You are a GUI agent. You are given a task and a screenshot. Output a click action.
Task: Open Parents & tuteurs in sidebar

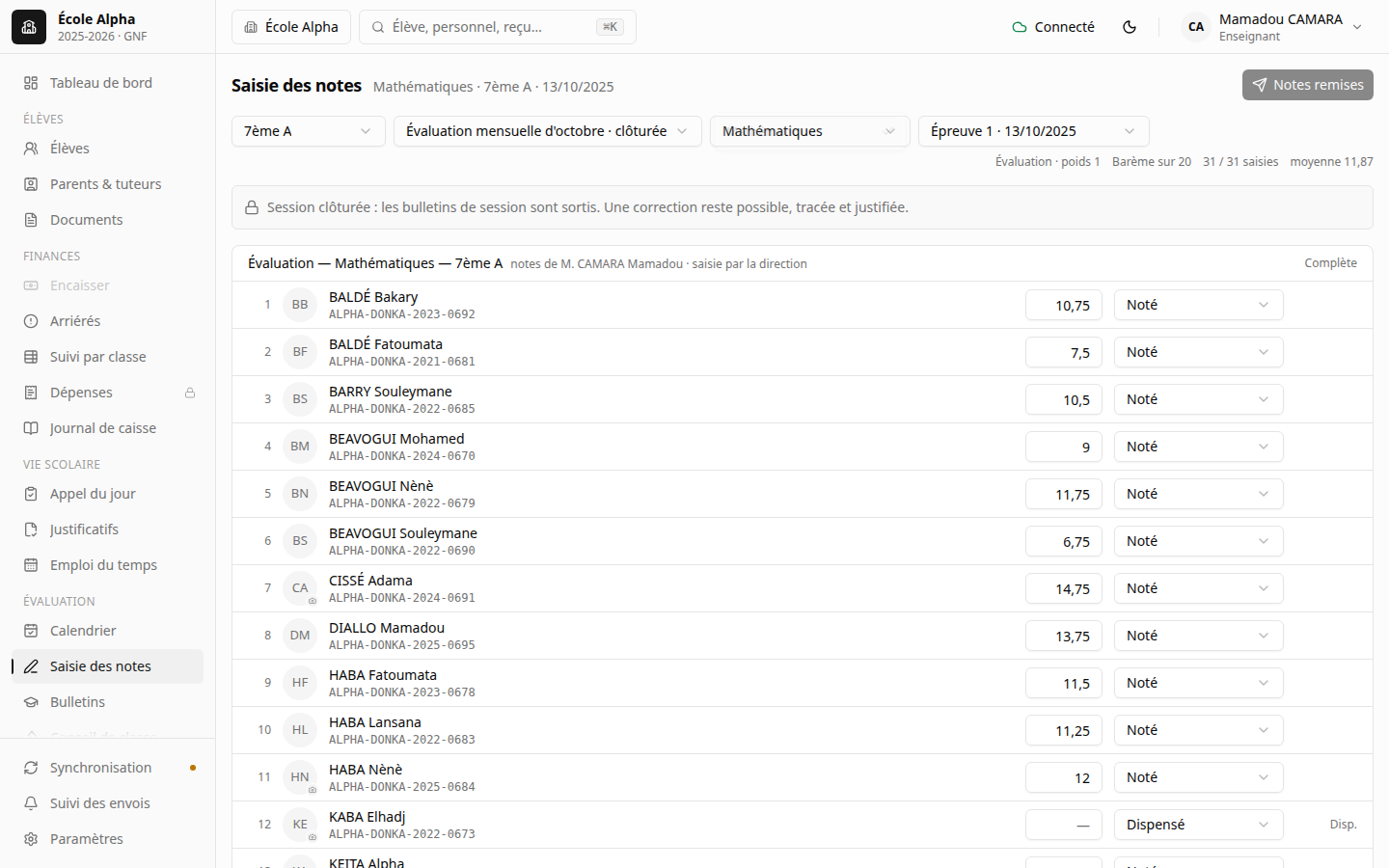click(x=107, y=184)
